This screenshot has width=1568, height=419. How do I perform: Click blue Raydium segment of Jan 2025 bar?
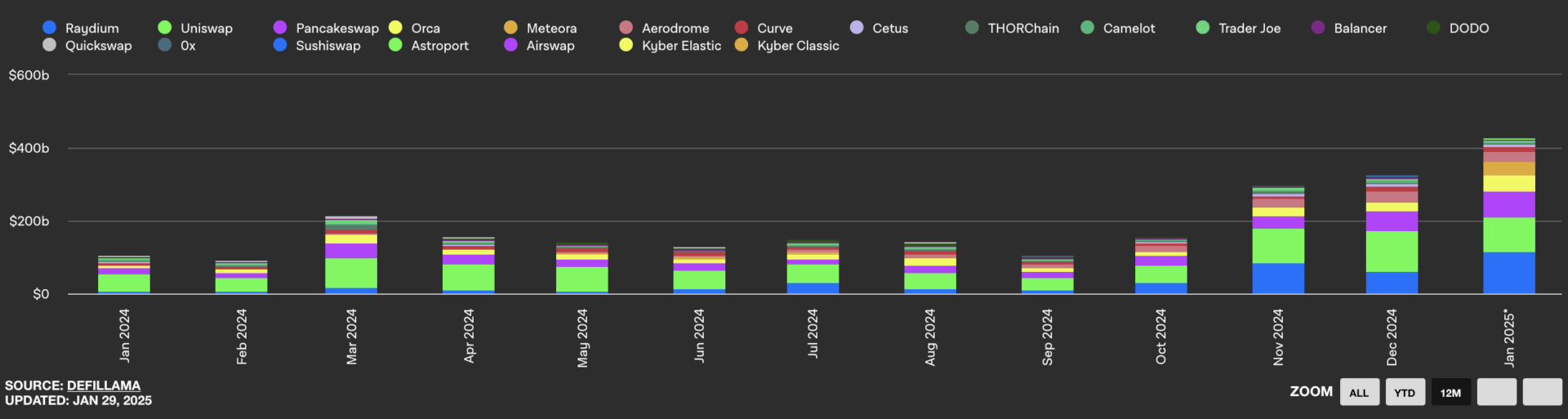[1509, 273]
